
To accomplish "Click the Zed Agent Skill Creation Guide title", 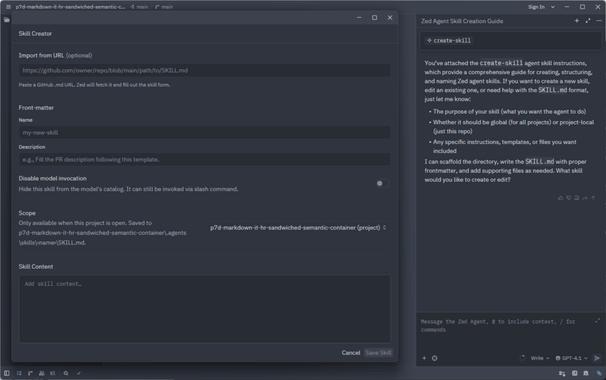I will (462, 21).
